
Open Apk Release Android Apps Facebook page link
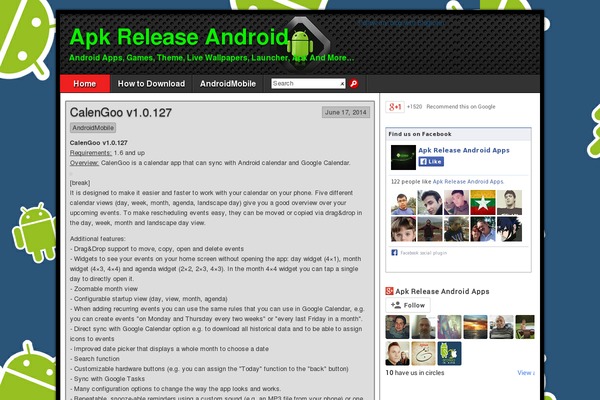(464, 150)
